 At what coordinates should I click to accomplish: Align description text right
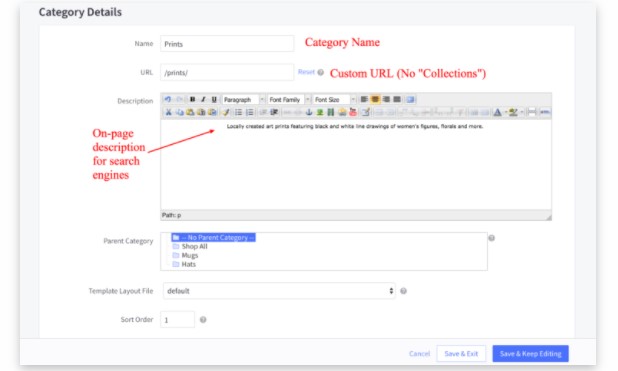[x=386, y=99]
